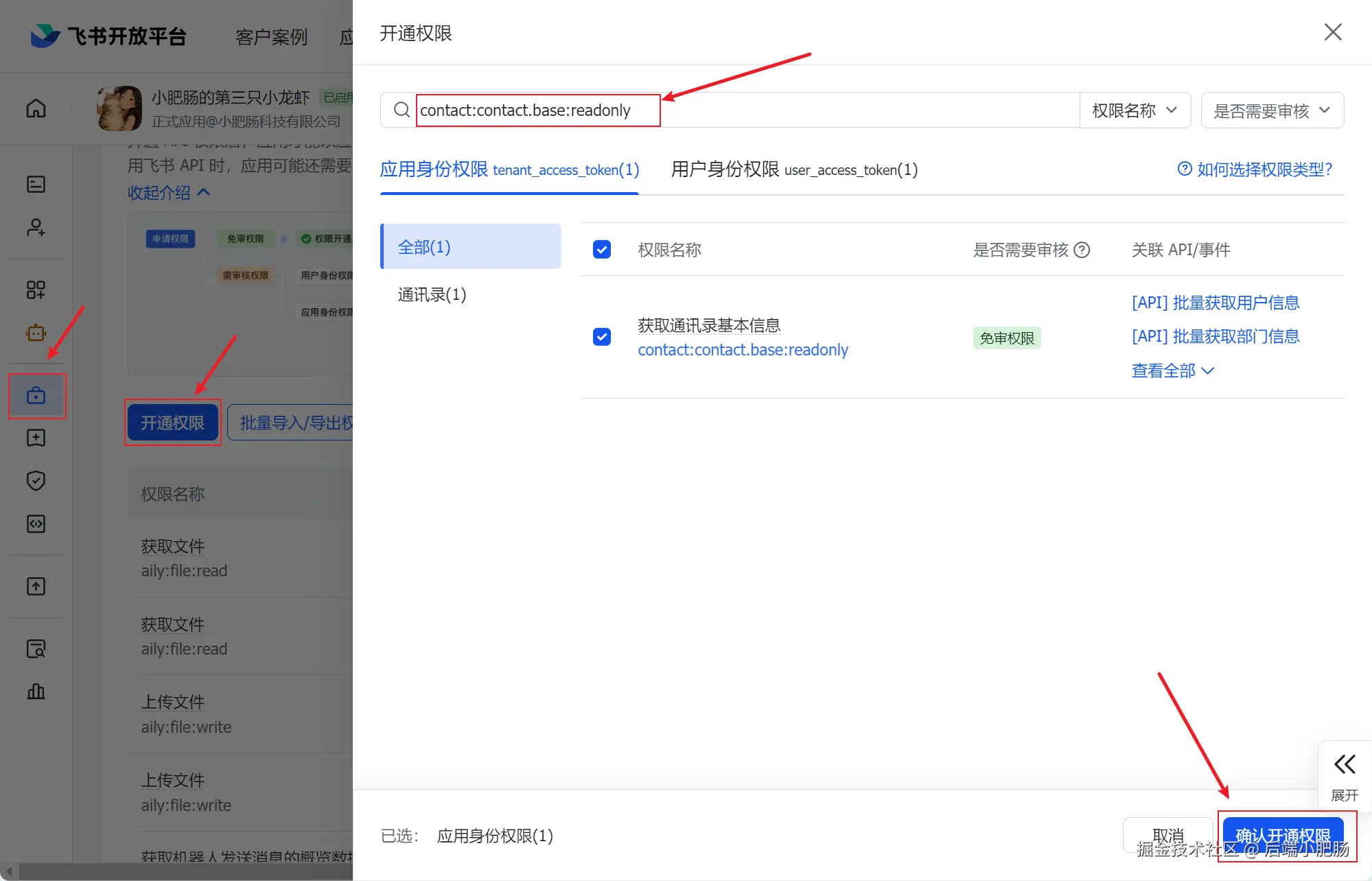Click help icon beside 是否需要审核 header
The width and height of the screenshot is (1372, 881).
[1082, 250]
